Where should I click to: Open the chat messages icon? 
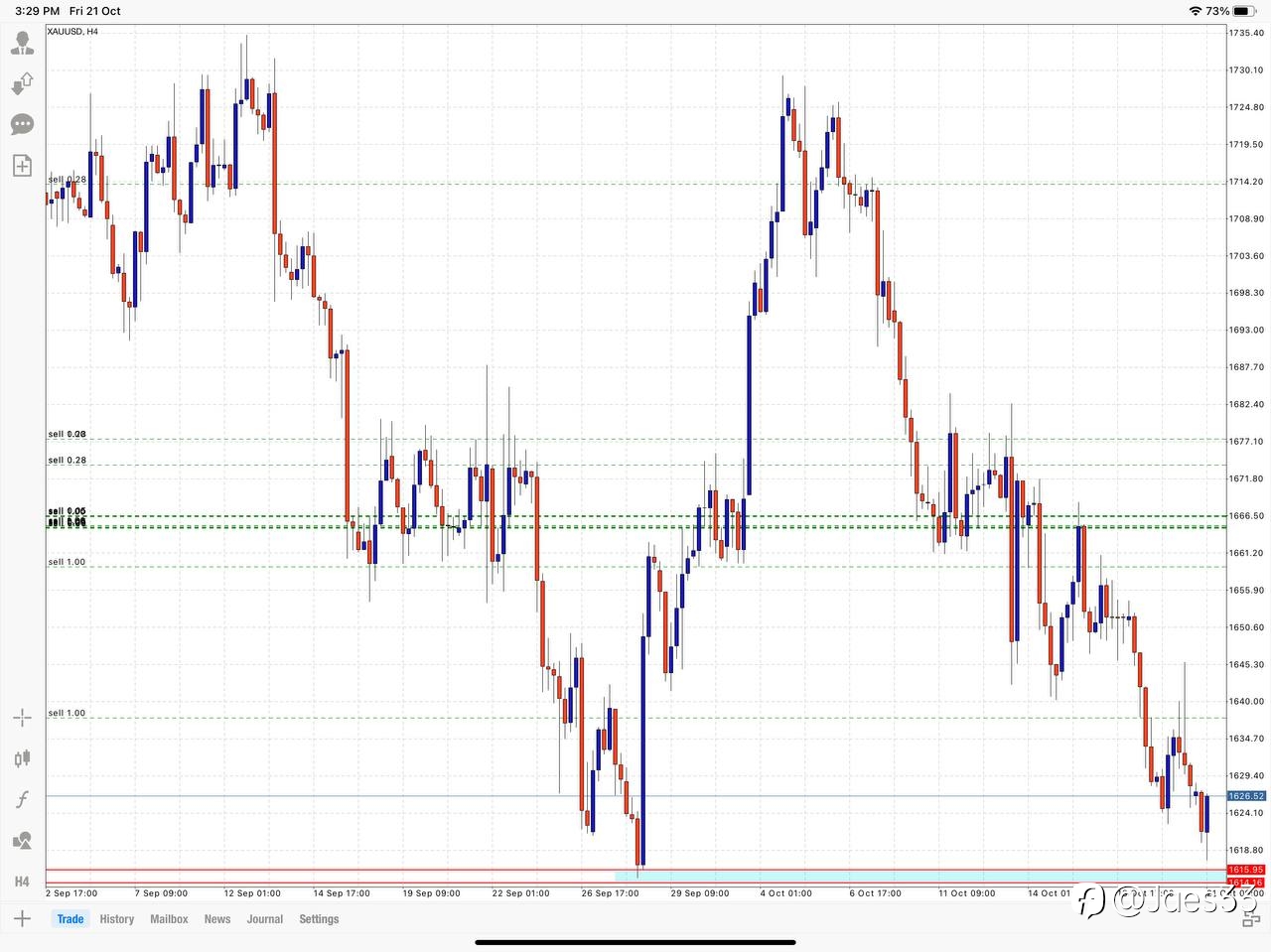[22, 124]
